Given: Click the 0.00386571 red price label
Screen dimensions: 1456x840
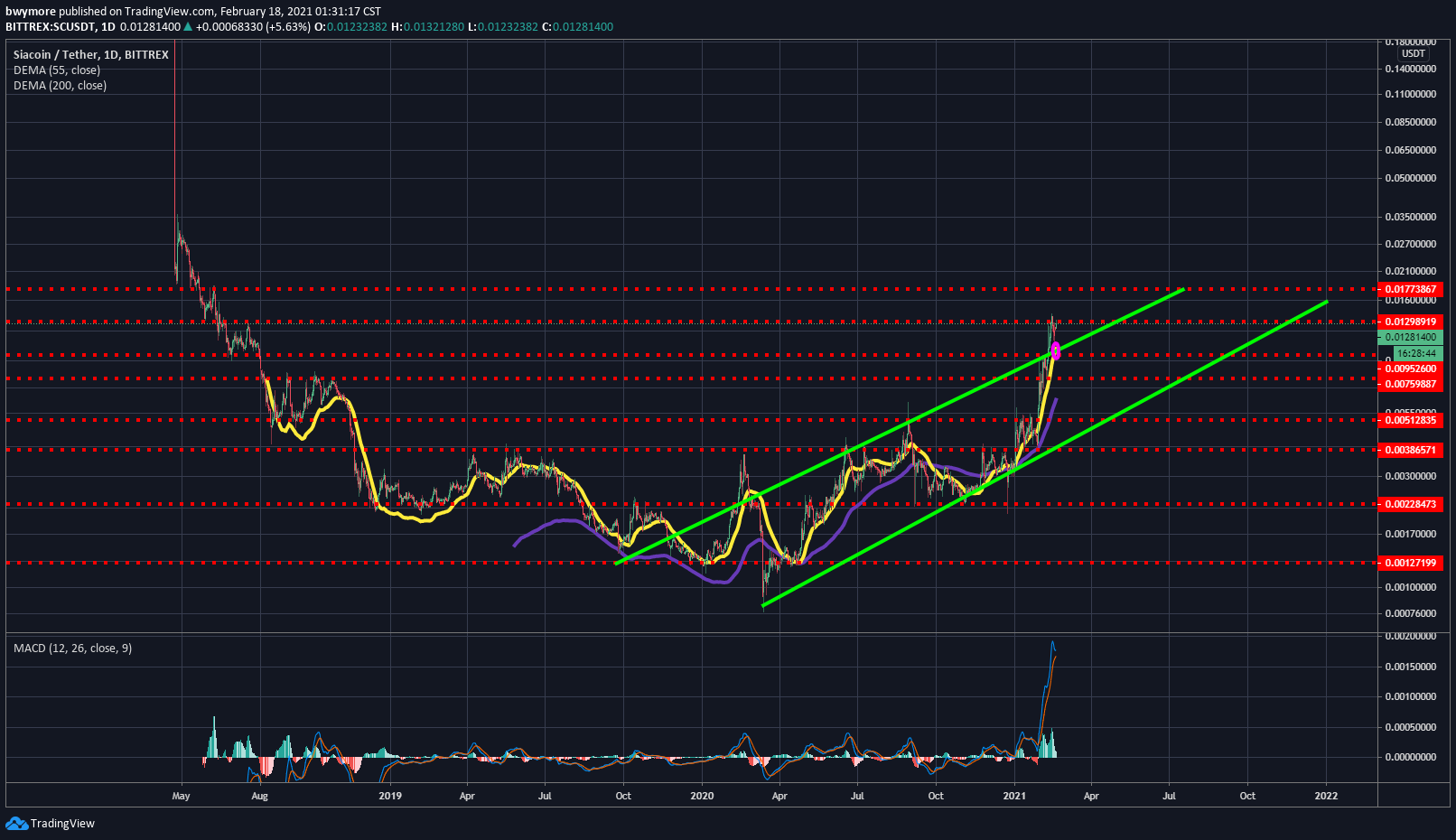Looking at the screenshot, I should (x=1410, y=450).
